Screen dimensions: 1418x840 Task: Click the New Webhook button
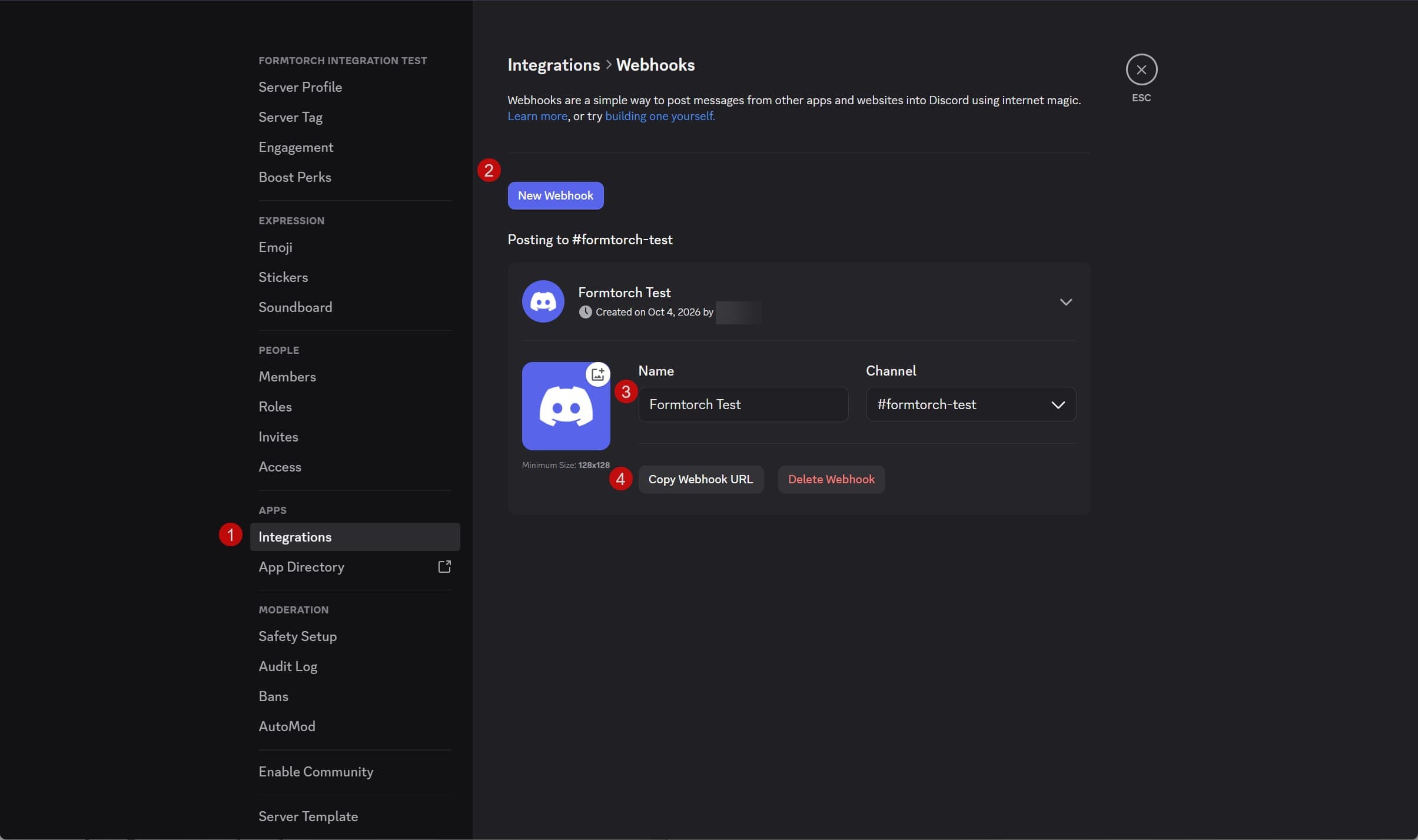555,195
